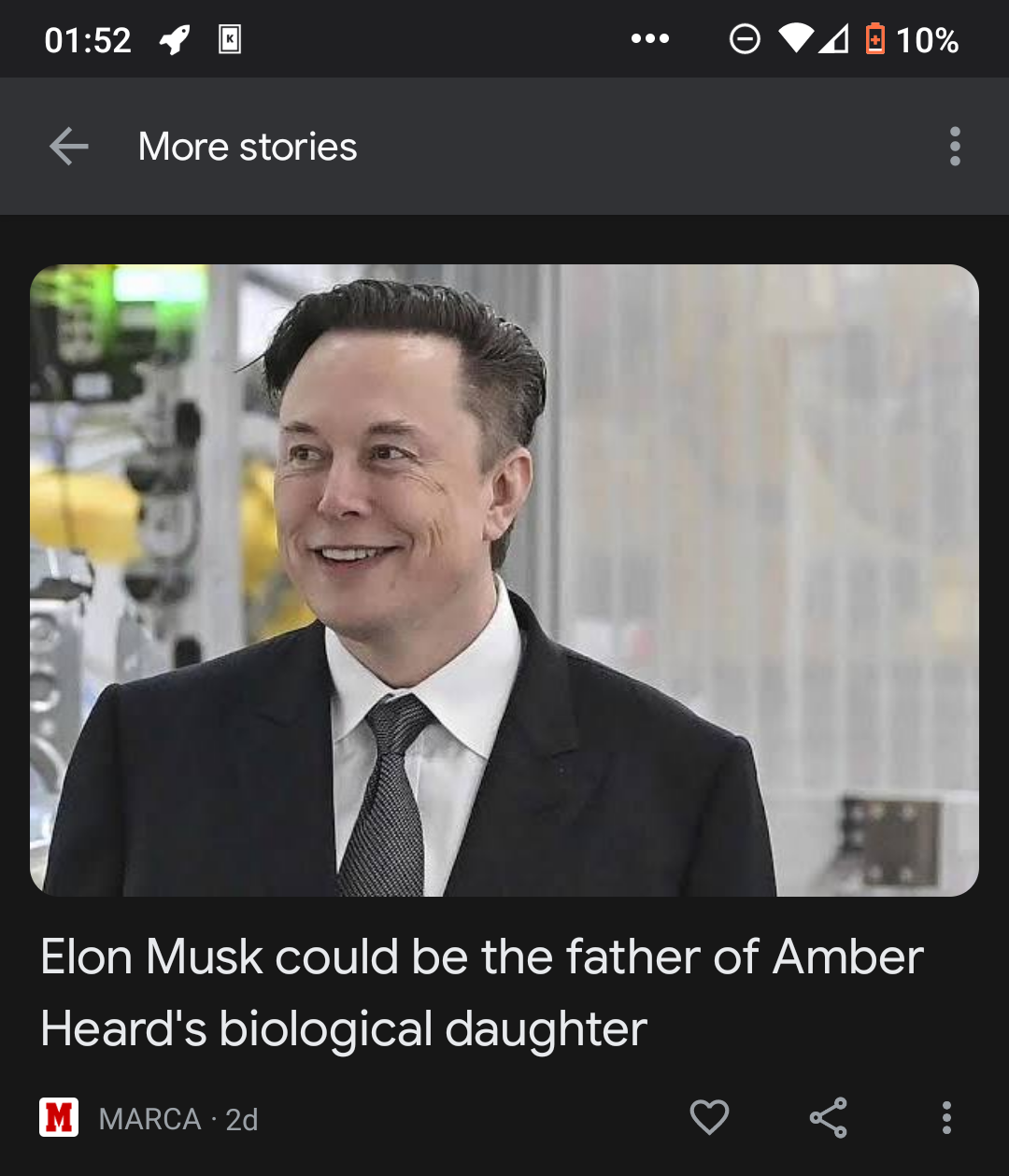Tap the rocket icon in status bar
Screen dimensions: 1009x1176
click(x=175, y=39)
